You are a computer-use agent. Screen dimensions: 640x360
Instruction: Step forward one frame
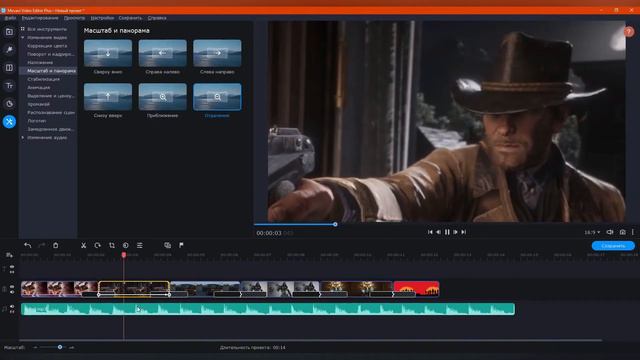point(456,232)
